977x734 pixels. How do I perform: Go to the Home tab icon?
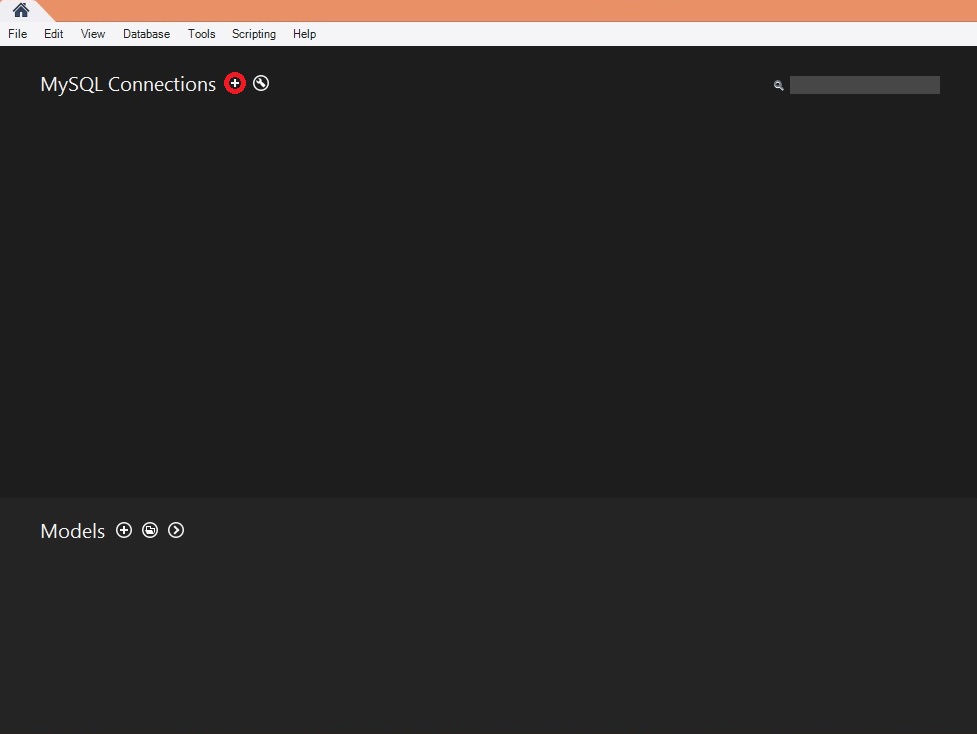click(21, 10)
